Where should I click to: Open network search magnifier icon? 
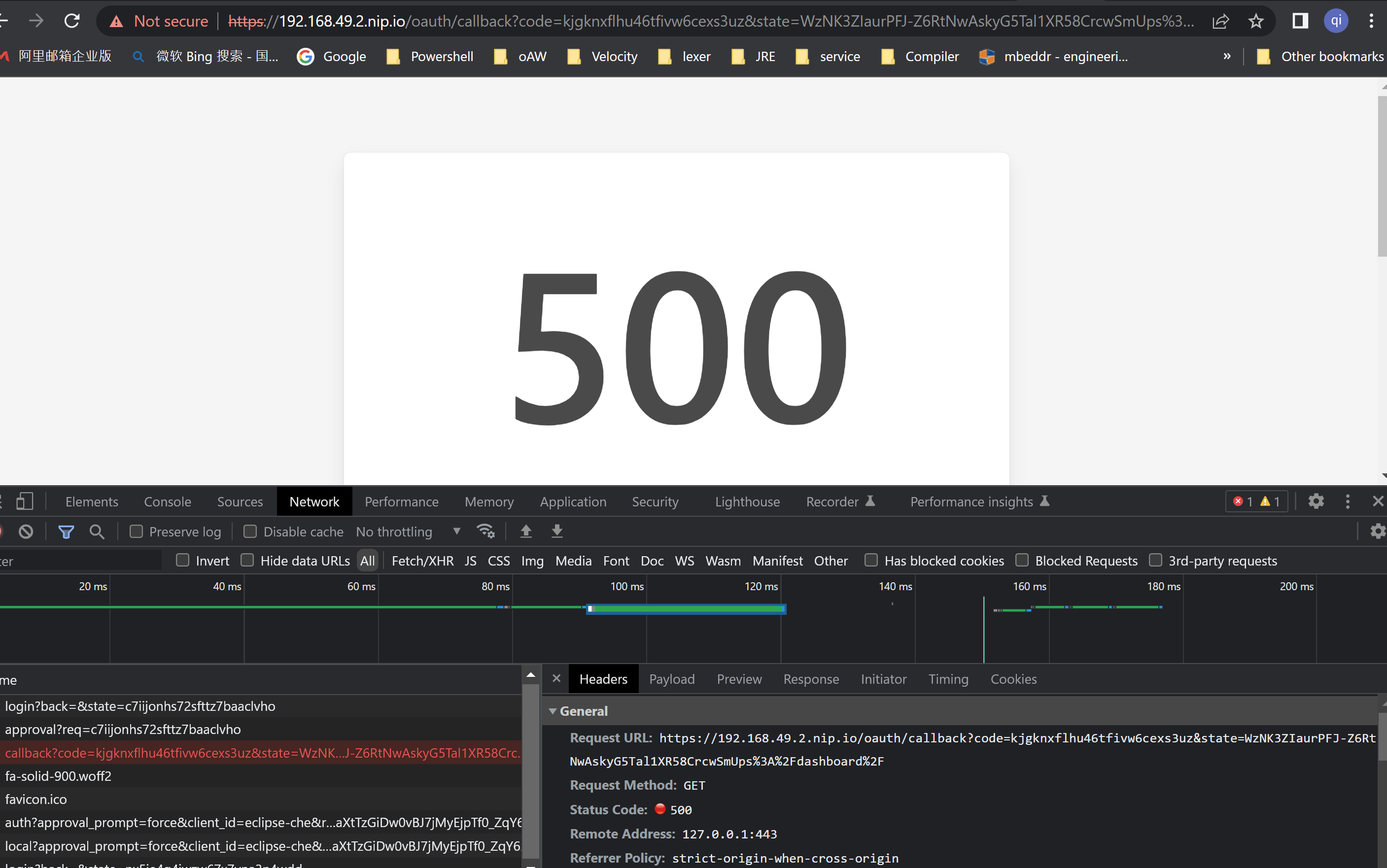tap(97, 532)
